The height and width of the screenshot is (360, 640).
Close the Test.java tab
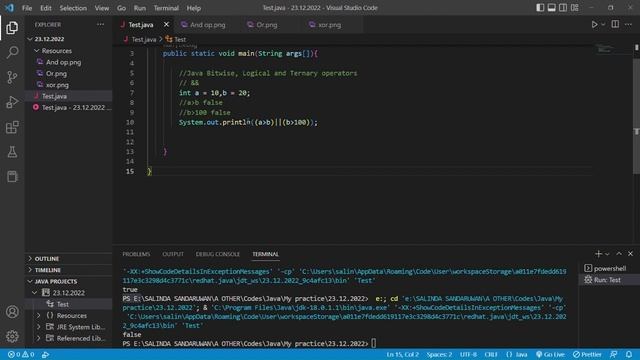click(x=166, y=24)
